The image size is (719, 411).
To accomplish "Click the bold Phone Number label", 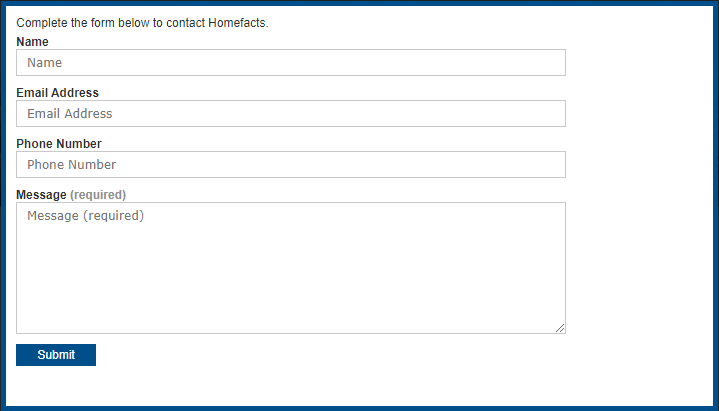I will tap(59, 144).
